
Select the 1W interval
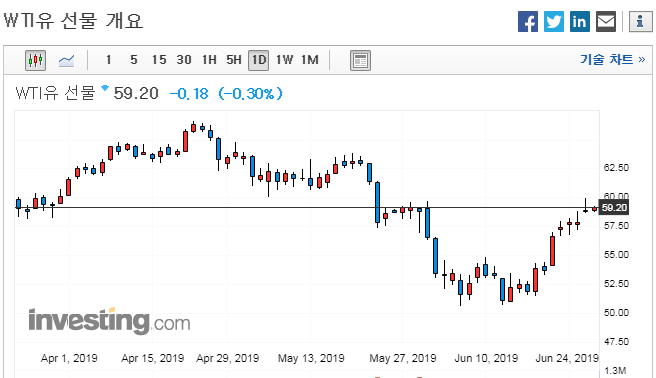click(284, 60)
